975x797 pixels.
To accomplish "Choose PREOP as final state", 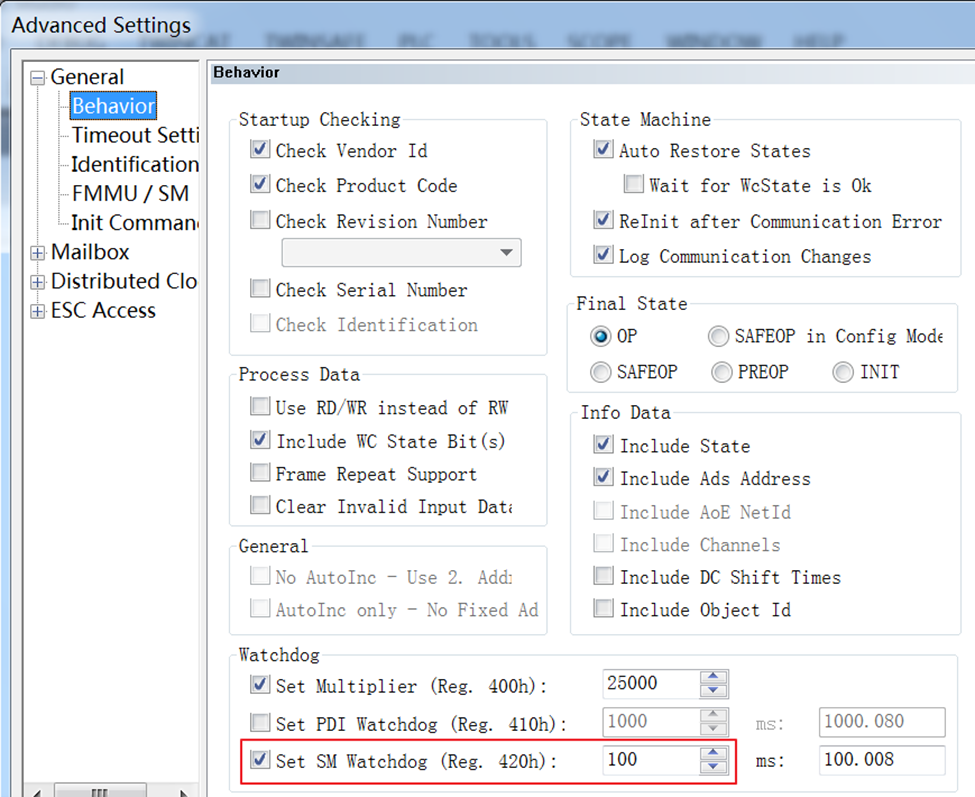I will point(722,372).
